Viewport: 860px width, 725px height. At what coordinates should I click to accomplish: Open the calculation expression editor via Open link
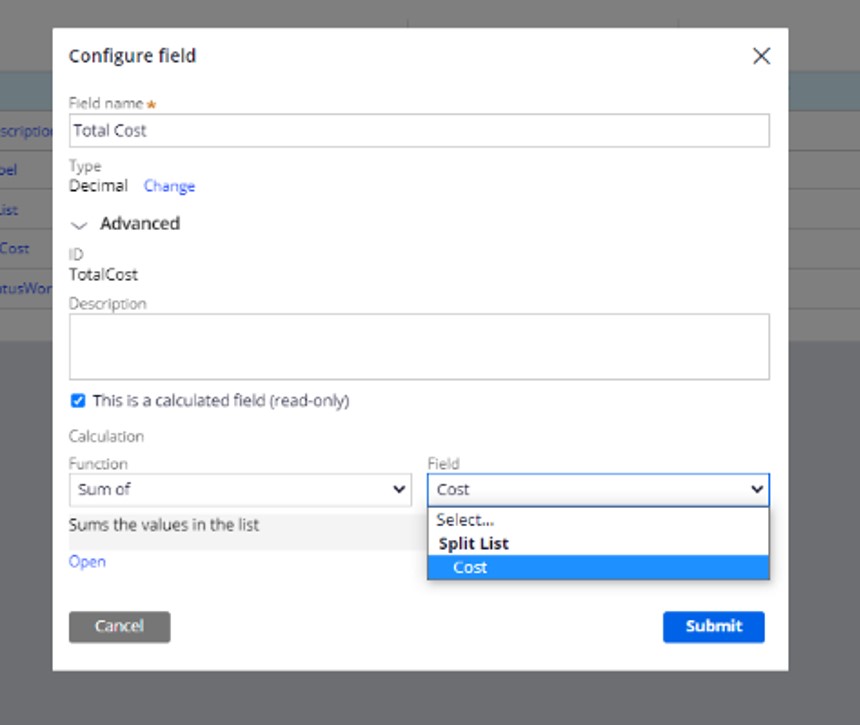[x=87, y=561]
